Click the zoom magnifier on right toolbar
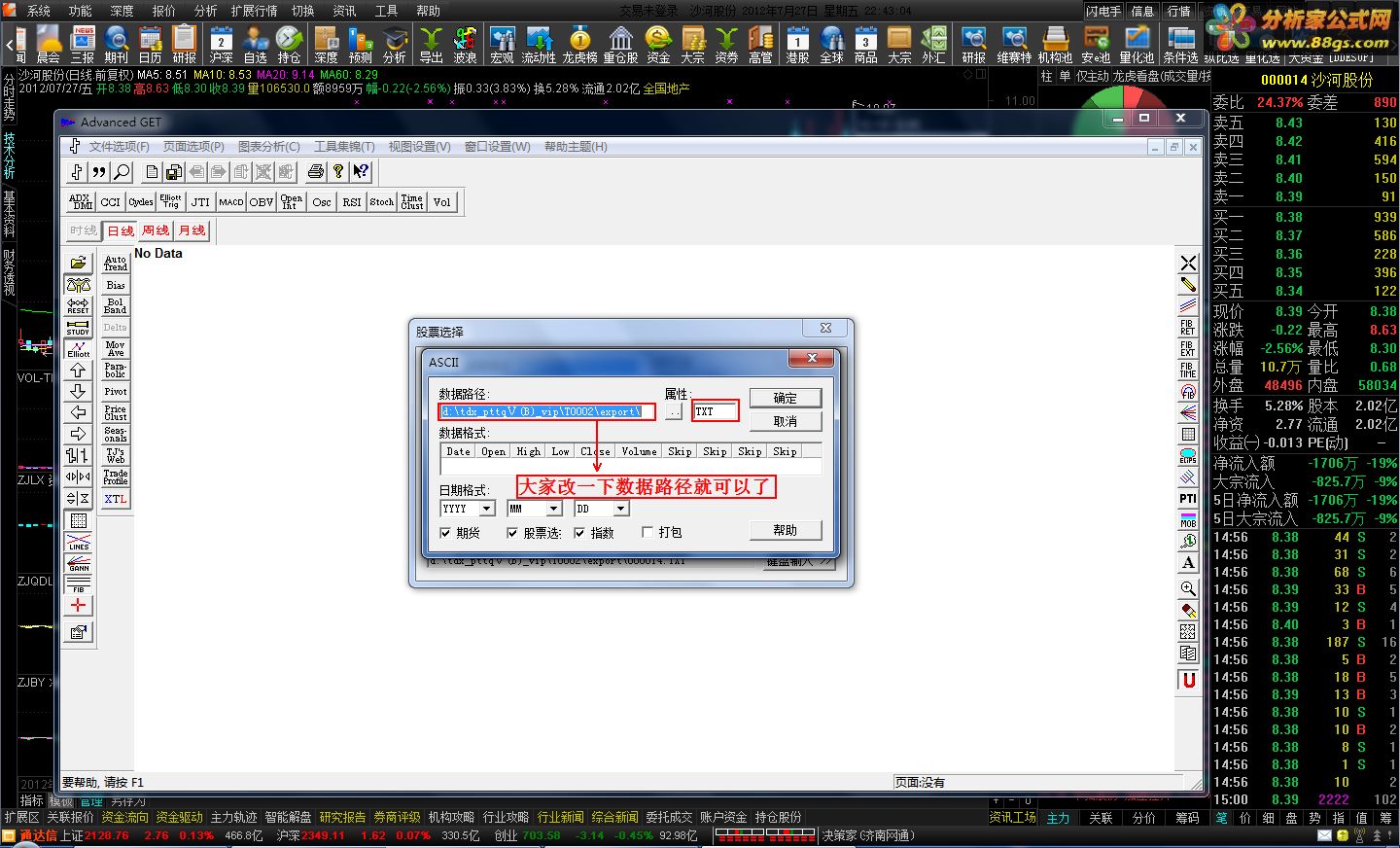Image resolution: width=1400 pixels, height=848 pixels. pos(1188,588)
